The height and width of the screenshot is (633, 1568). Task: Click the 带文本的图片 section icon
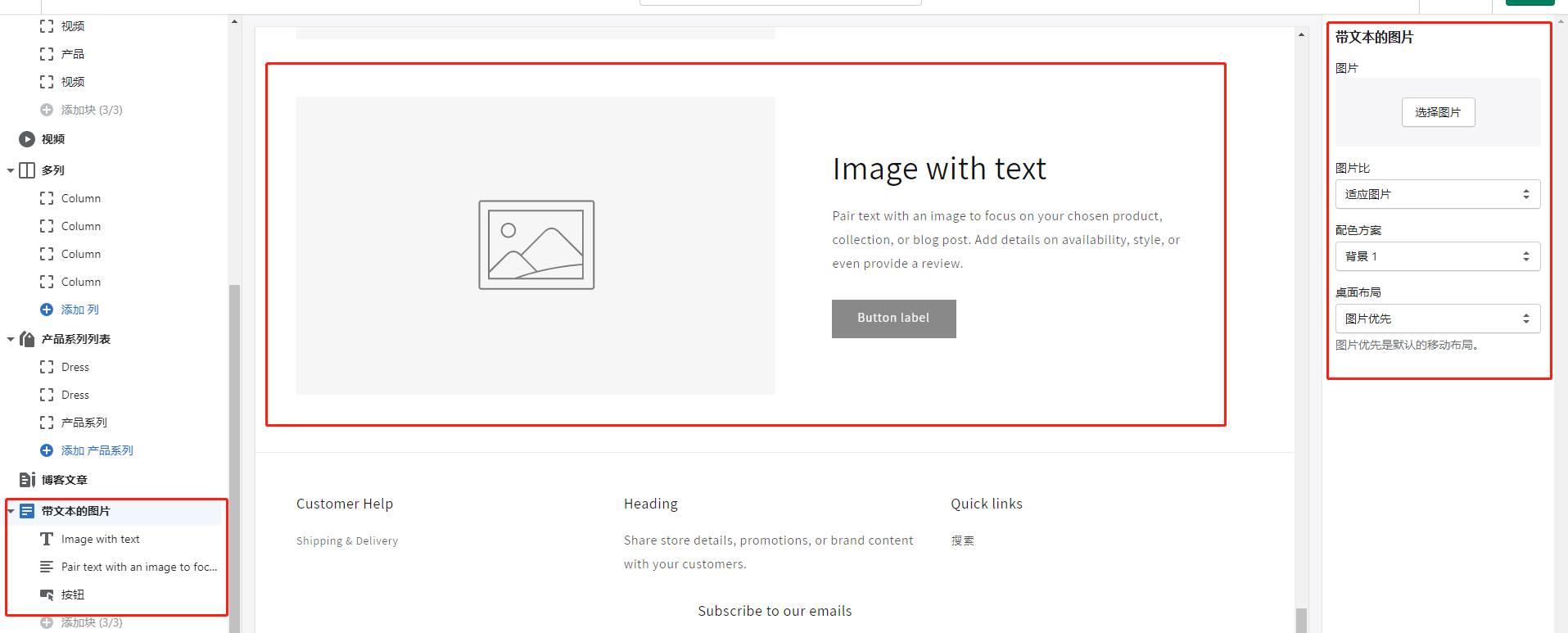click(x=27, y=511)
